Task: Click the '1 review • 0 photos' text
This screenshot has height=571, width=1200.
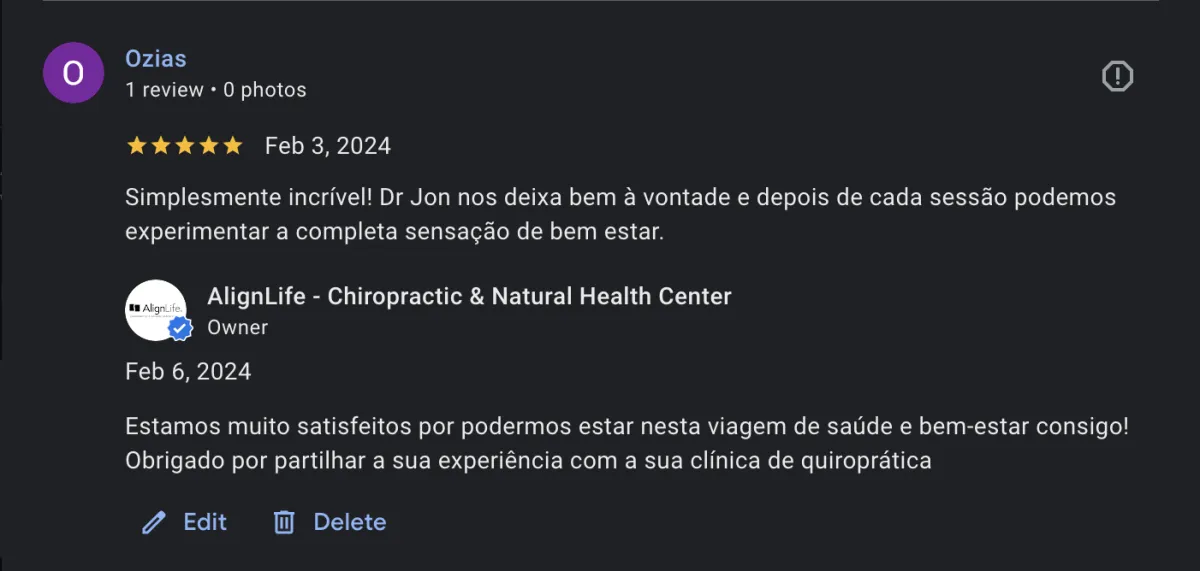Action: click(x=216, y=90)
